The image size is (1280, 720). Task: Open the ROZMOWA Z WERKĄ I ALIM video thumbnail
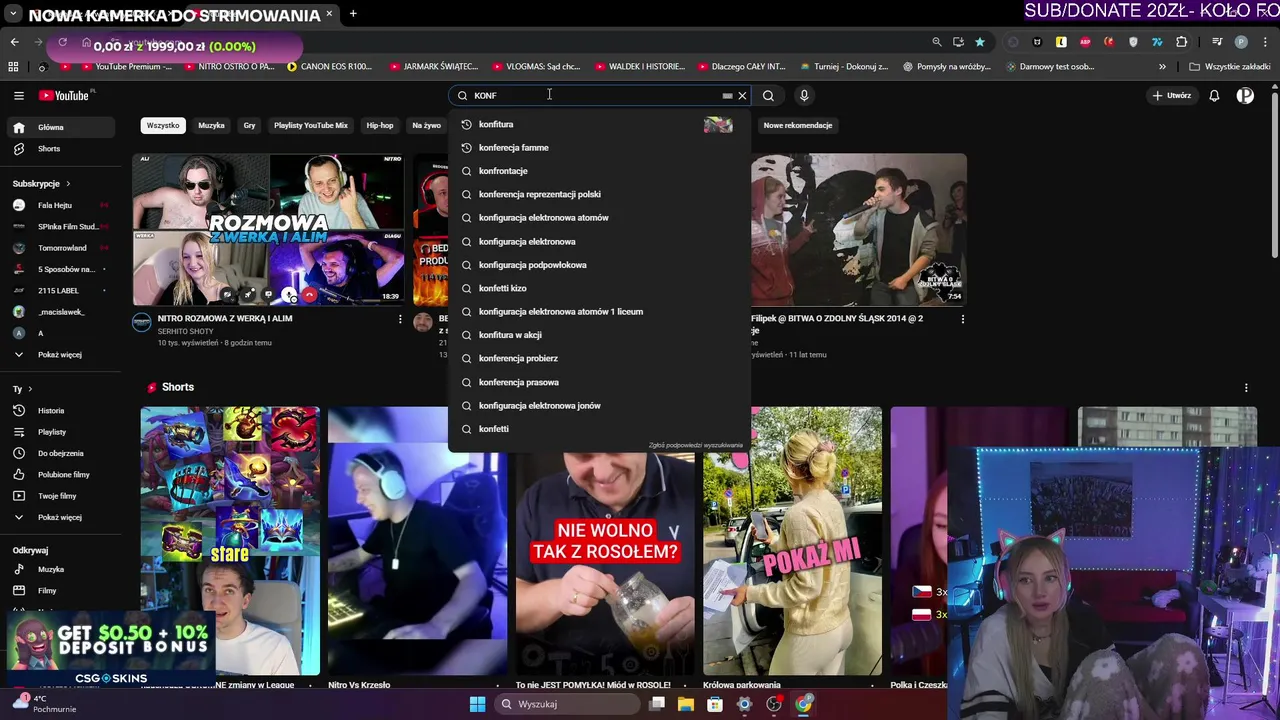pos(268,230)
